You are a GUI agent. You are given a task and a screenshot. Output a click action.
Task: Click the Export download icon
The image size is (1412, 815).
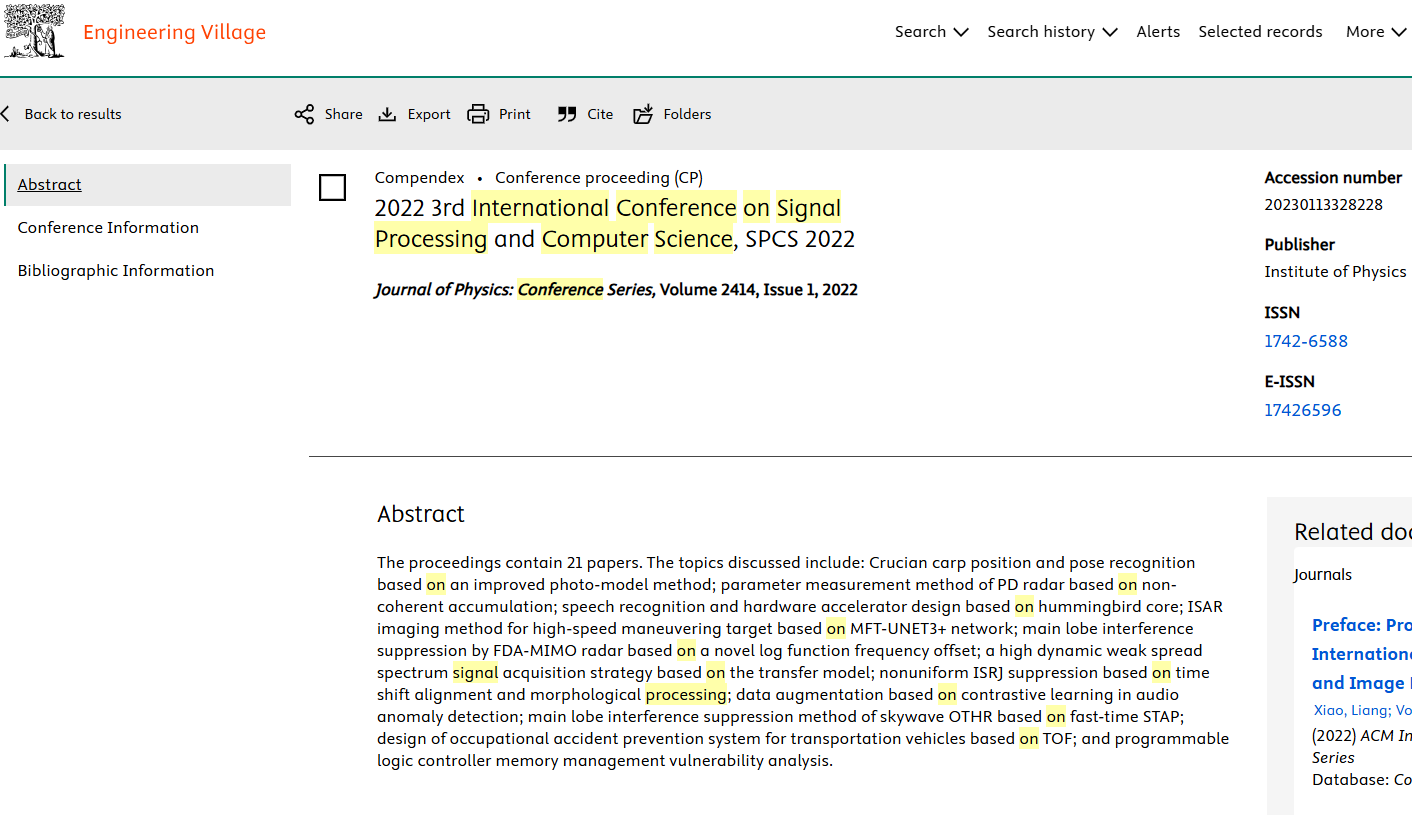387,114
